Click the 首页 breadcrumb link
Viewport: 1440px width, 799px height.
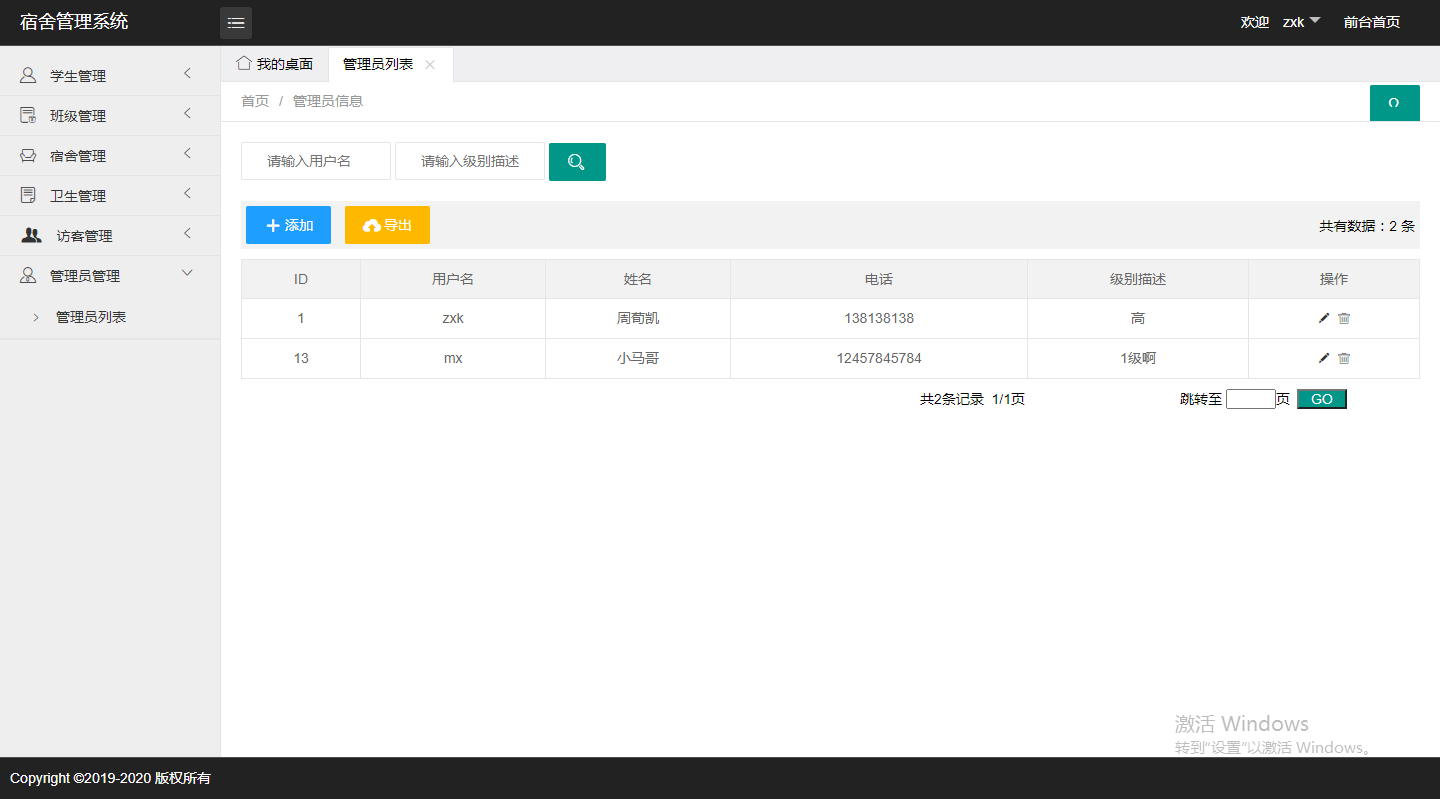point(255,101)
